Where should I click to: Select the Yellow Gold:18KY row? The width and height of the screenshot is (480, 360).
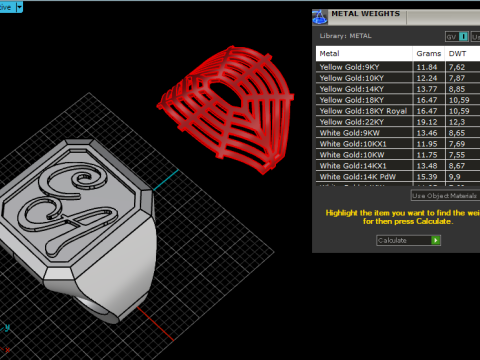click(398, 100)
